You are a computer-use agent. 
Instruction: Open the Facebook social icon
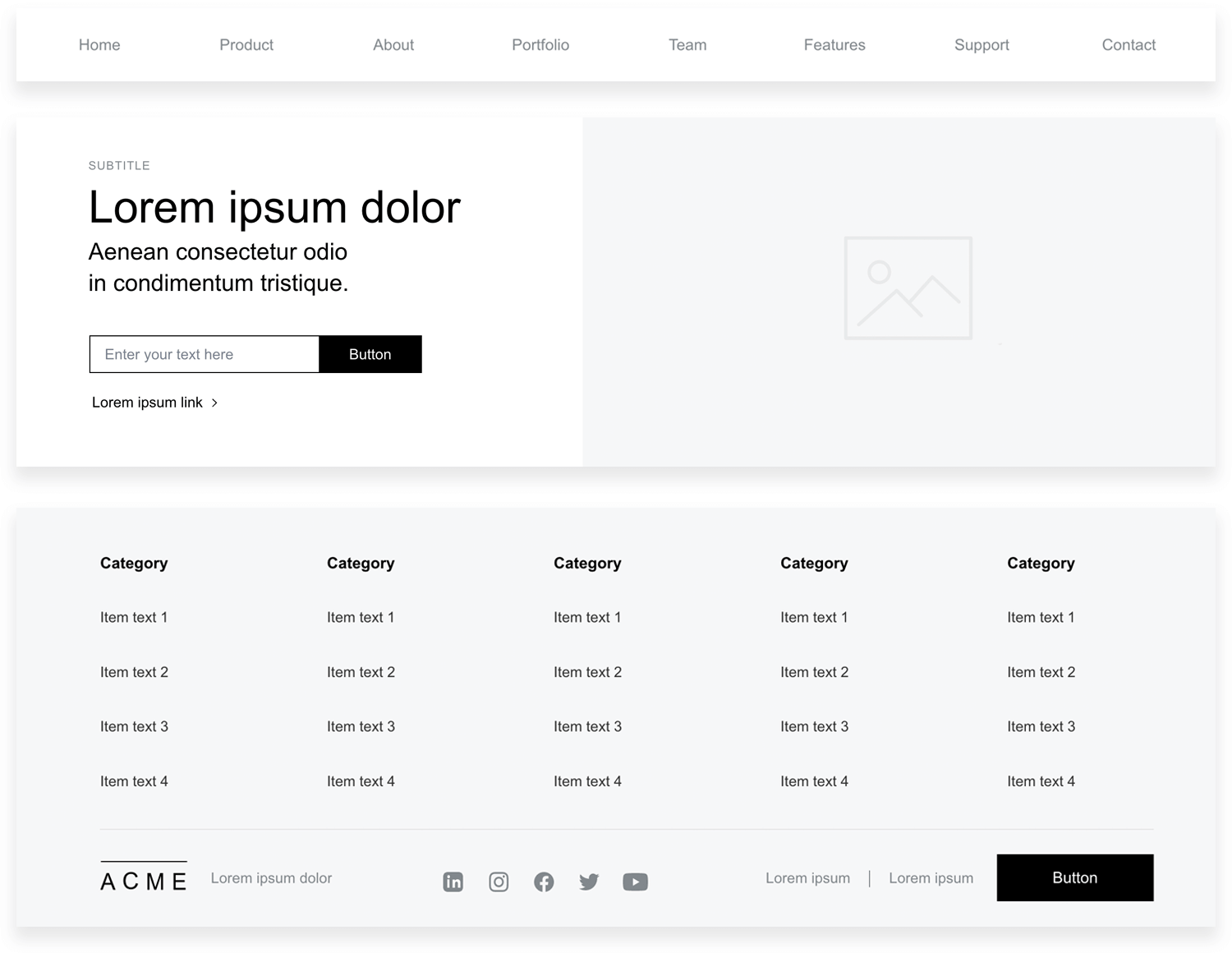tap(544, 882)
